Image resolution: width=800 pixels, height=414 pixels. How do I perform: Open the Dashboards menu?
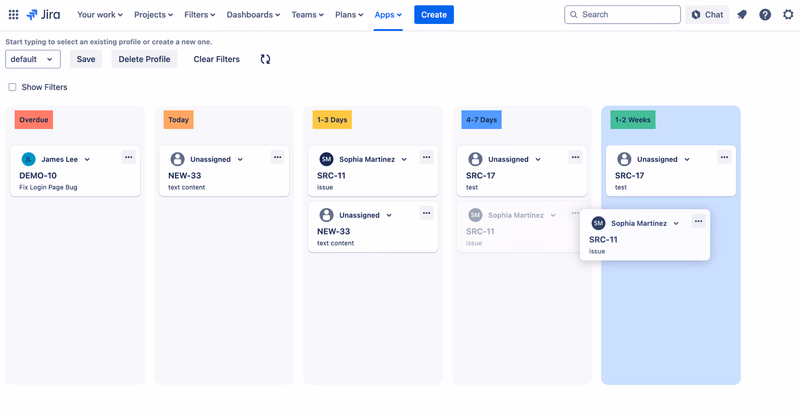tap(253, 15)
